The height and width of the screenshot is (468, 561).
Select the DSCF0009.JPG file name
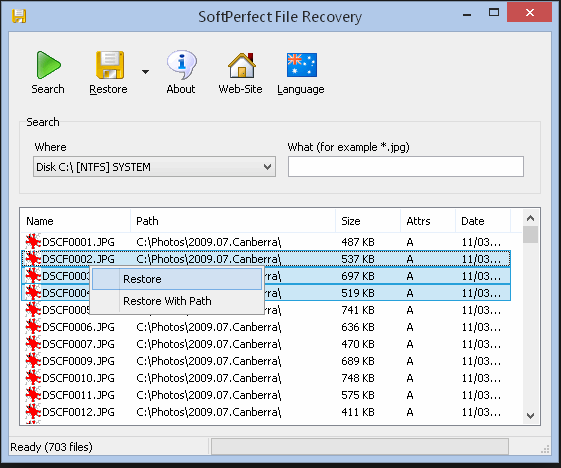tap(78, 361)
